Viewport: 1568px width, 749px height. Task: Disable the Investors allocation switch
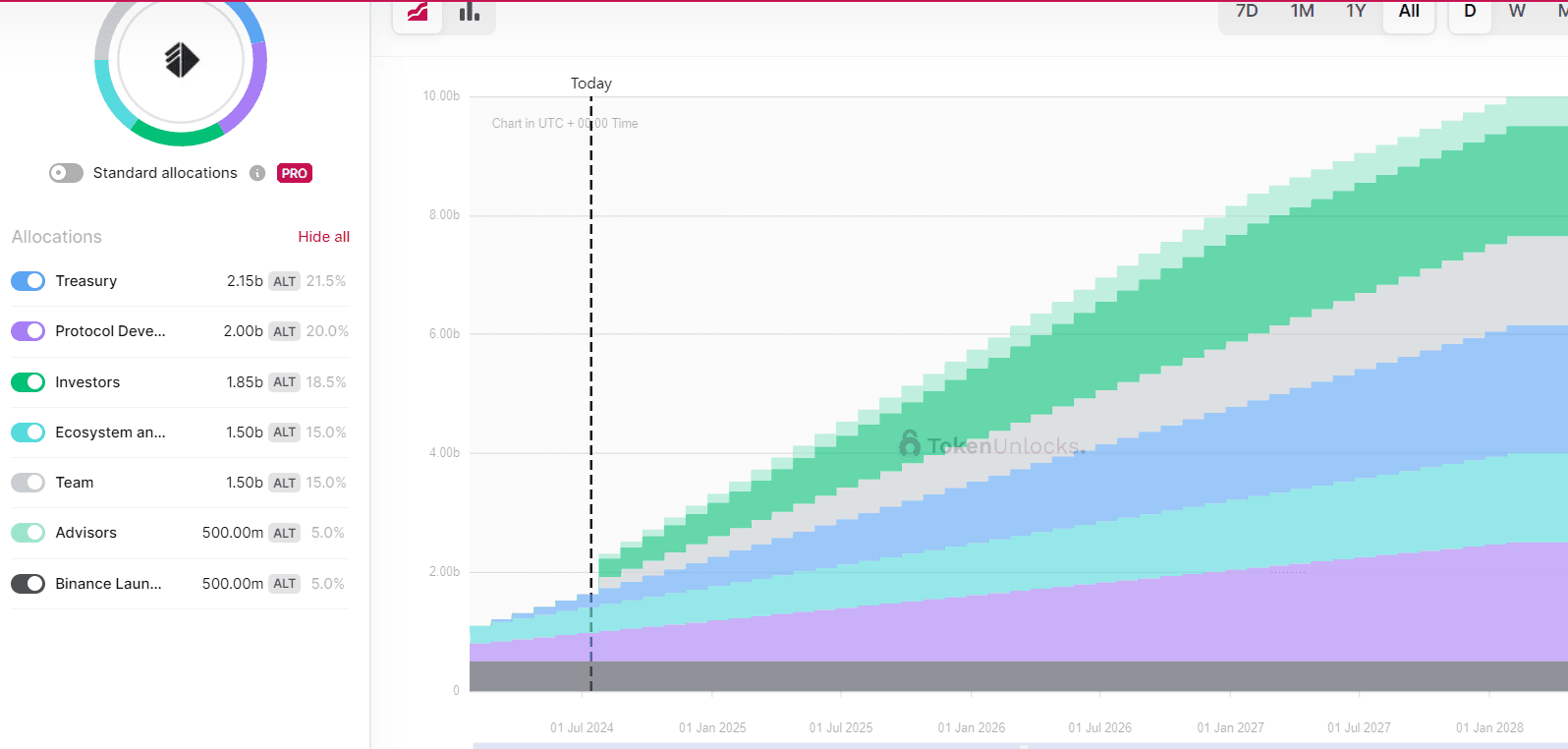[x=28, y=382]
